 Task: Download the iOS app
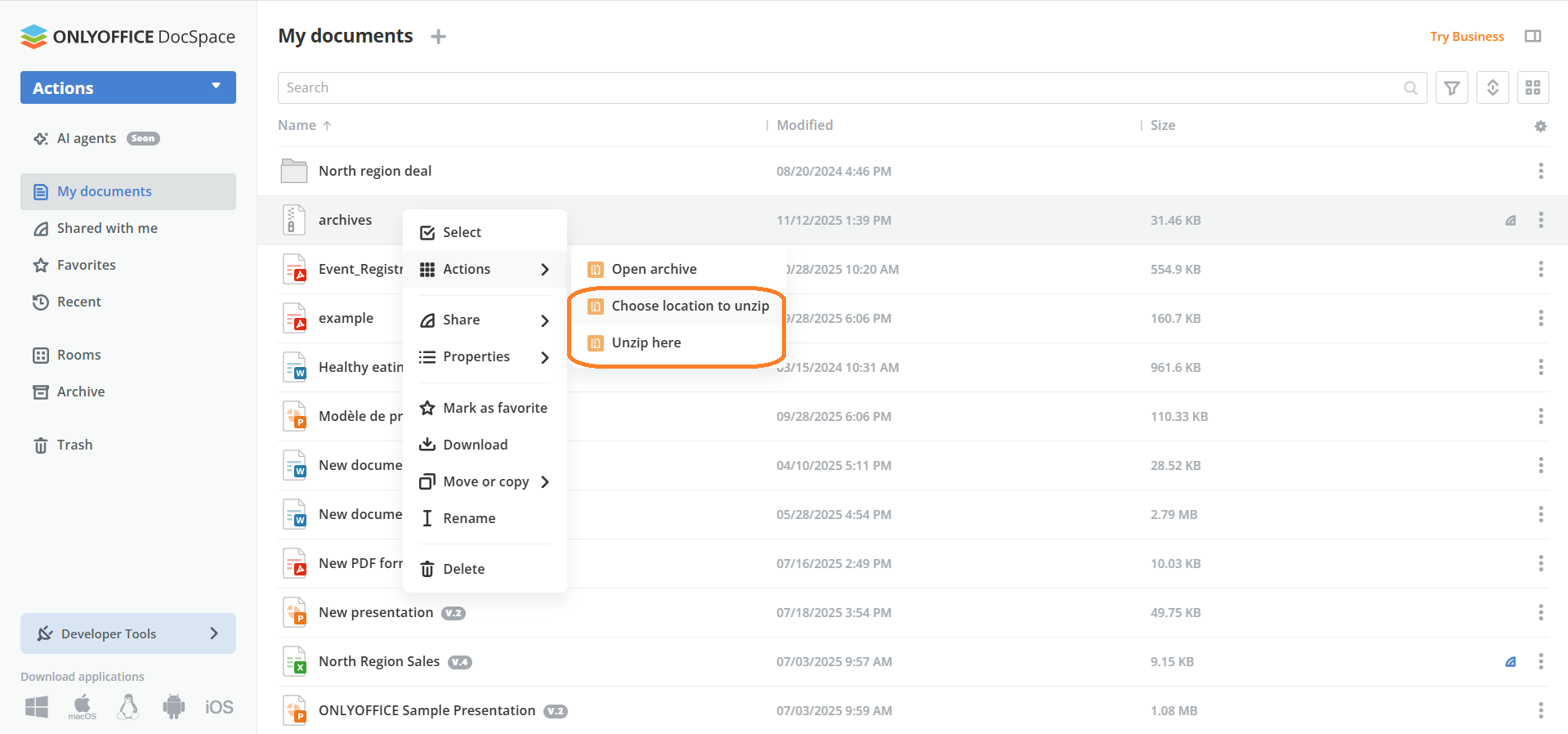[219, 707]
